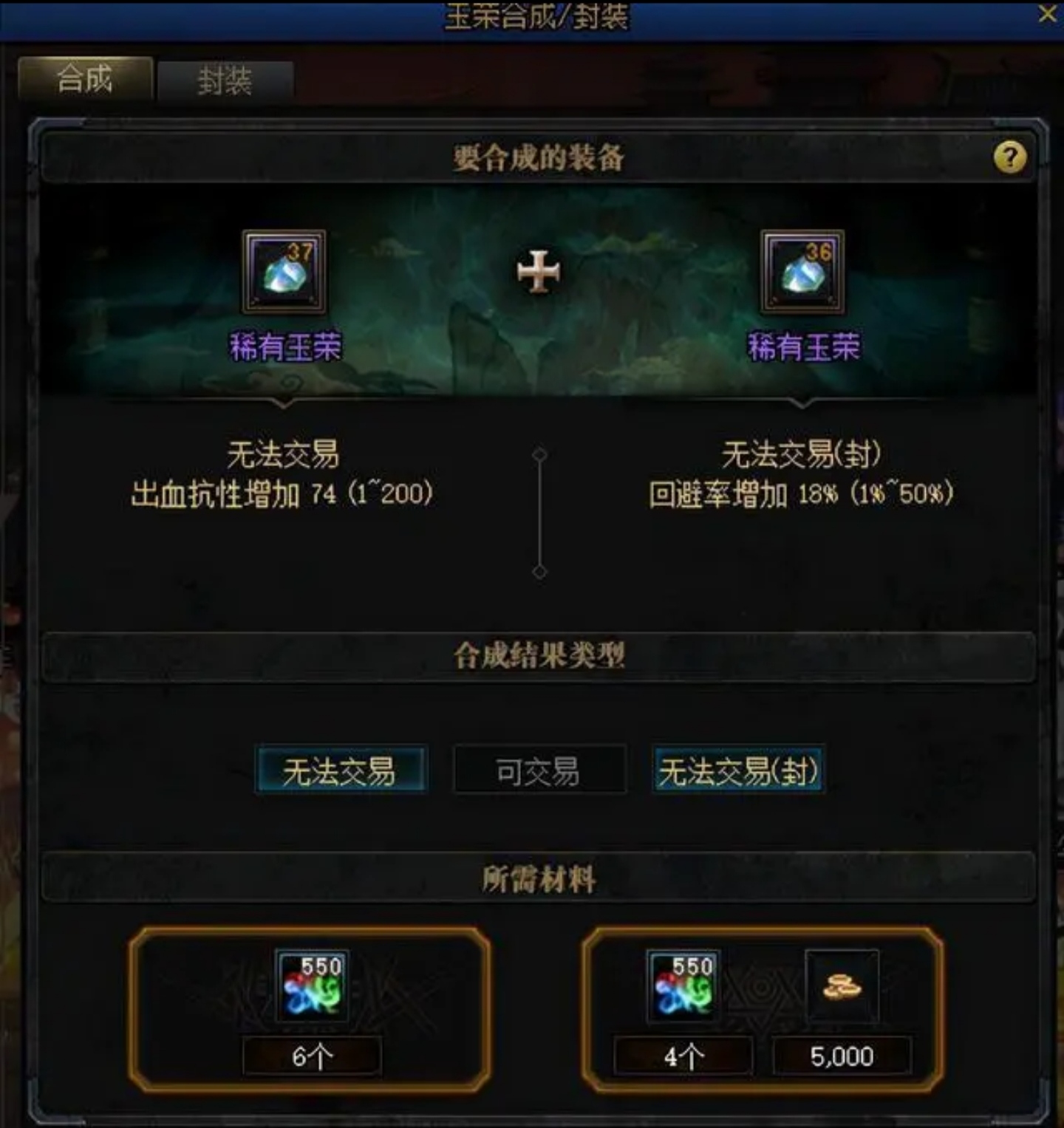The width and height of the screenshot is (1064, 1128).
Task: Open the yellow question mark help icon
Action: click(1010, 157)
